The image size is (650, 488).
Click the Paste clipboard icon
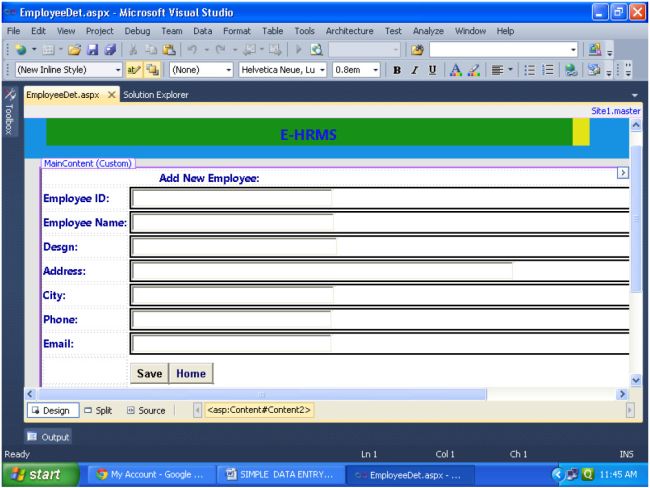coord(169,50)
